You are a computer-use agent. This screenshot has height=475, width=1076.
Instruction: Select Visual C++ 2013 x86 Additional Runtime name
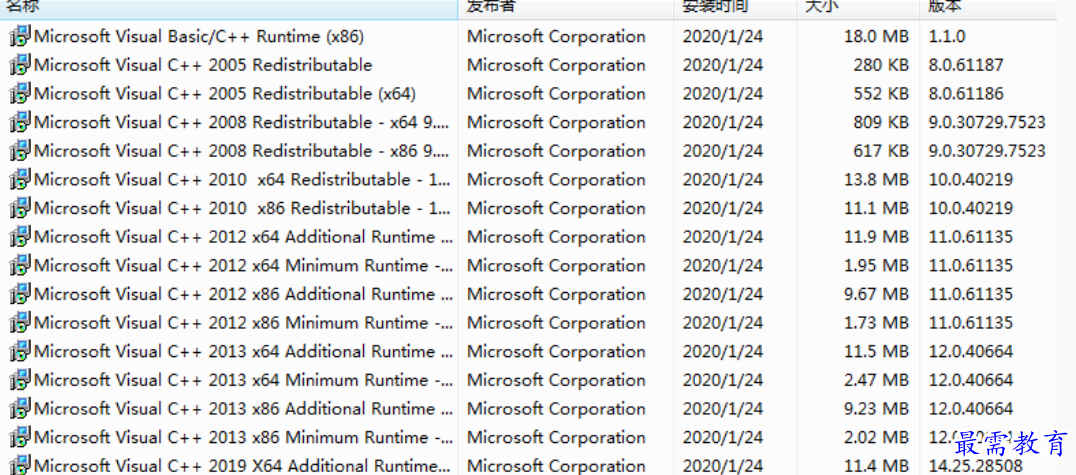pyautogui.click(x=244, y=409)
